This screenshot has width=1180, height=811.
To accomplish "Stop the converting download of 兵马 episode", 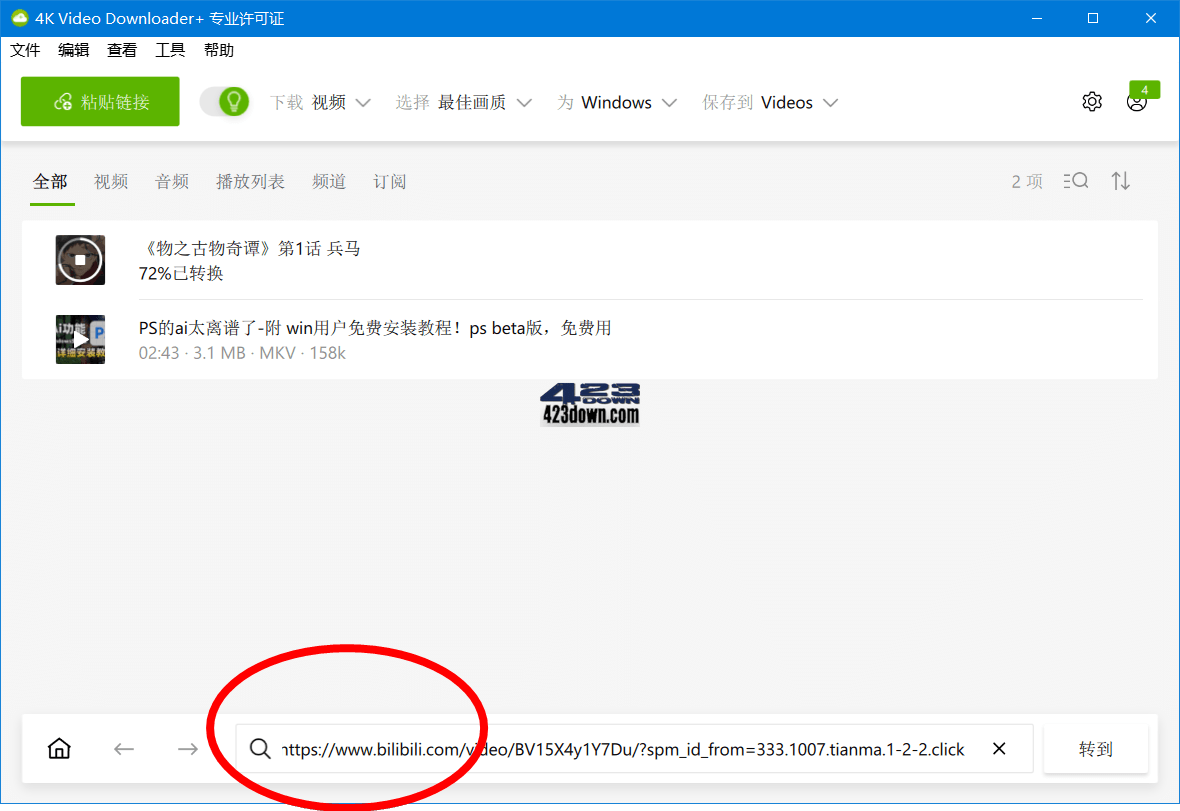I will pyautogui.click(x=80, y=259).
